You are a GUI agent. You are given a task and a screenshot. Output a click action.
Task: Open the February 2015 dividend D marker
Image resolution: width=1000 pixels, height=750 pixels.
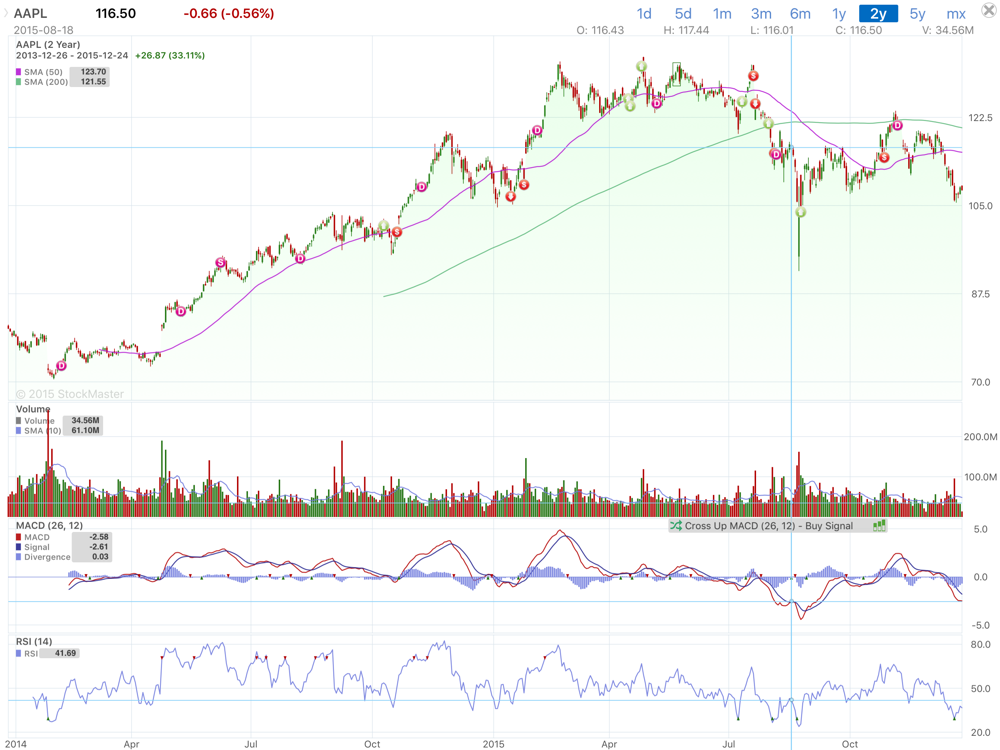[538, 131]
